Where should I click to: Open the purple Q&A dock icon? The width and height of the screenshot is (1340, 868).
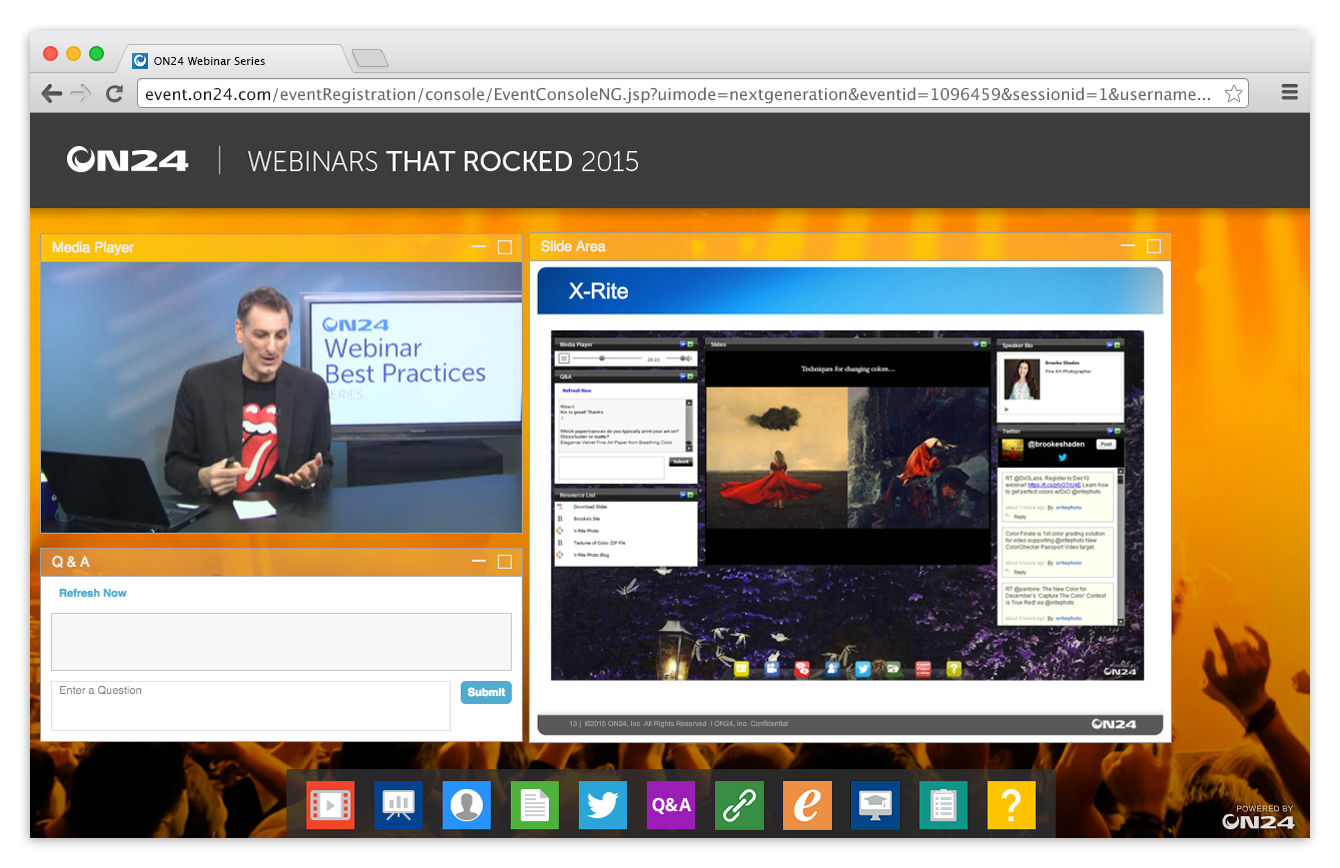(x=671, y=805)
